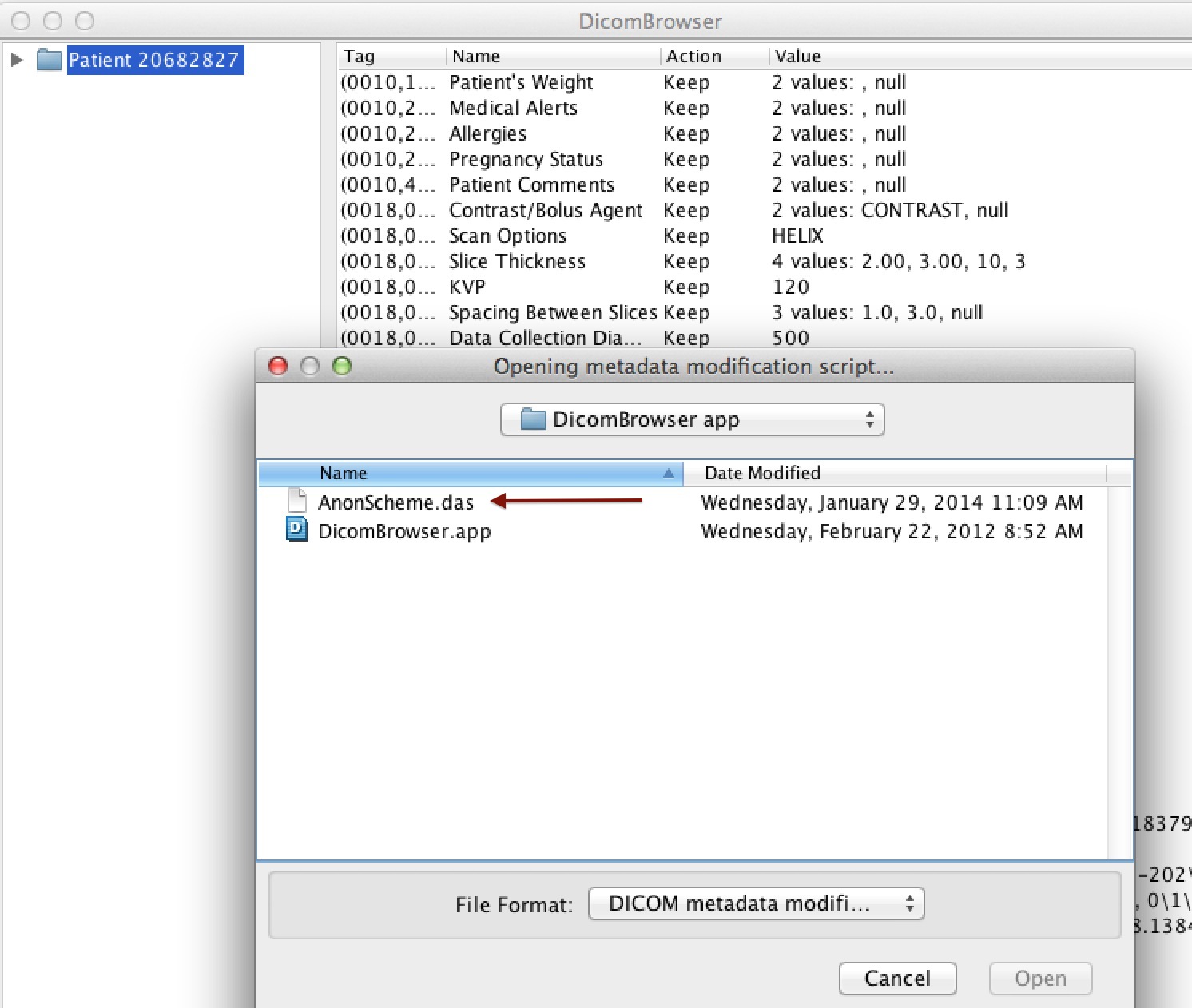Viewport: 1192px width, 1008px height.
Task: Click Keep action for KVP row
Action: point(686,287)
